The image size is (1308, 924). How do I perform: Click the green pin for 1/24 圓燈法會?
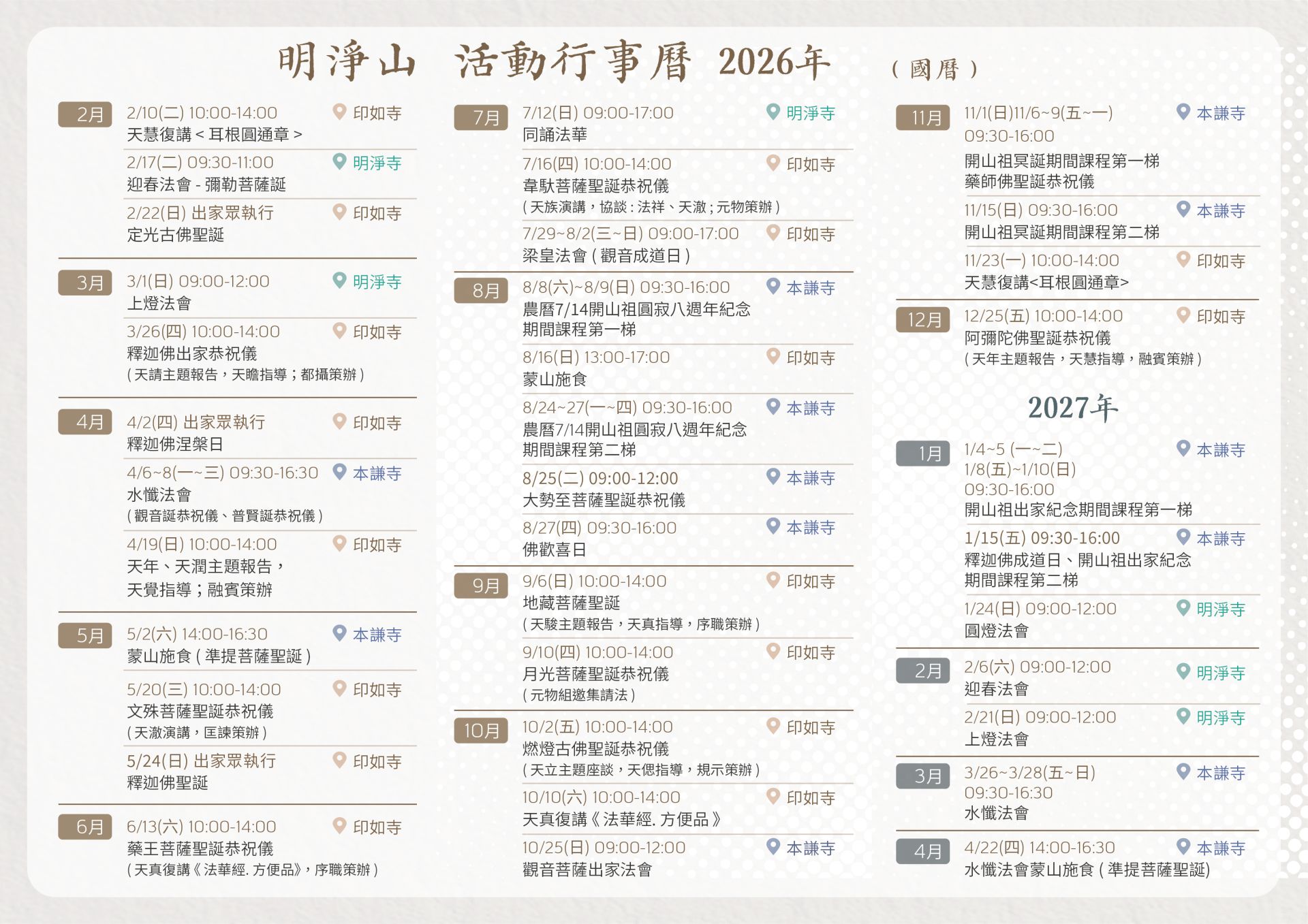point(1183,608)
